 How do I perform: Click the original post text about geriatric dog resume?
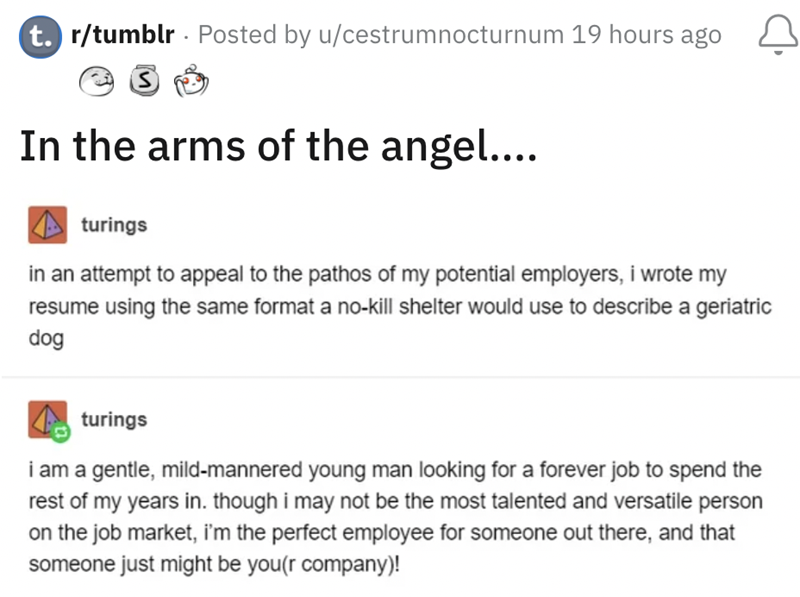pyautogui.click(x=400, y=306)
